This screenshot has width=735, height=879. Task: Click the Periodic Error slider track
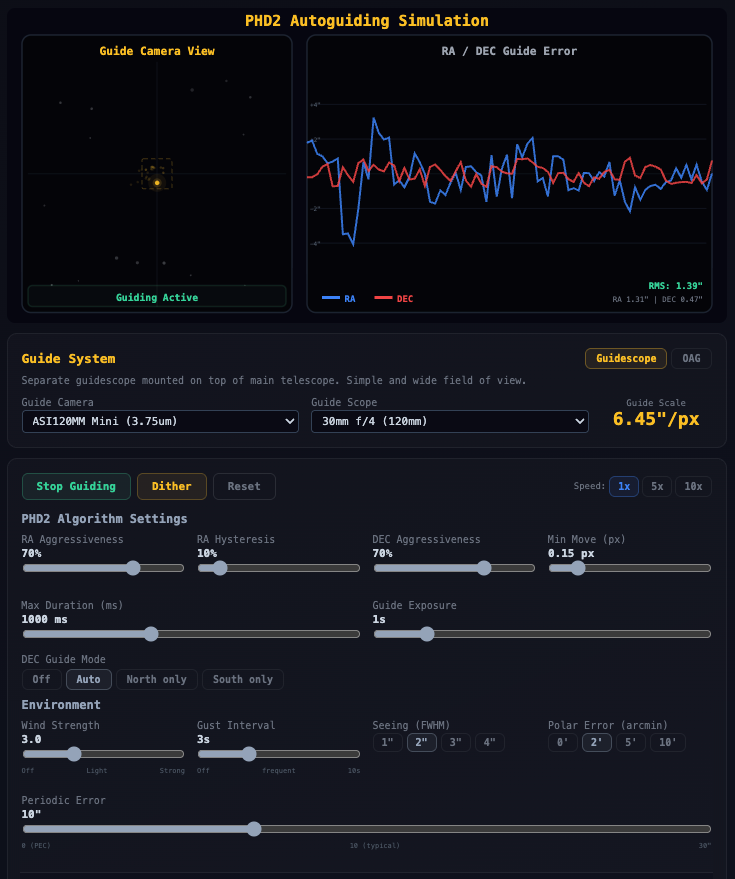366,829
